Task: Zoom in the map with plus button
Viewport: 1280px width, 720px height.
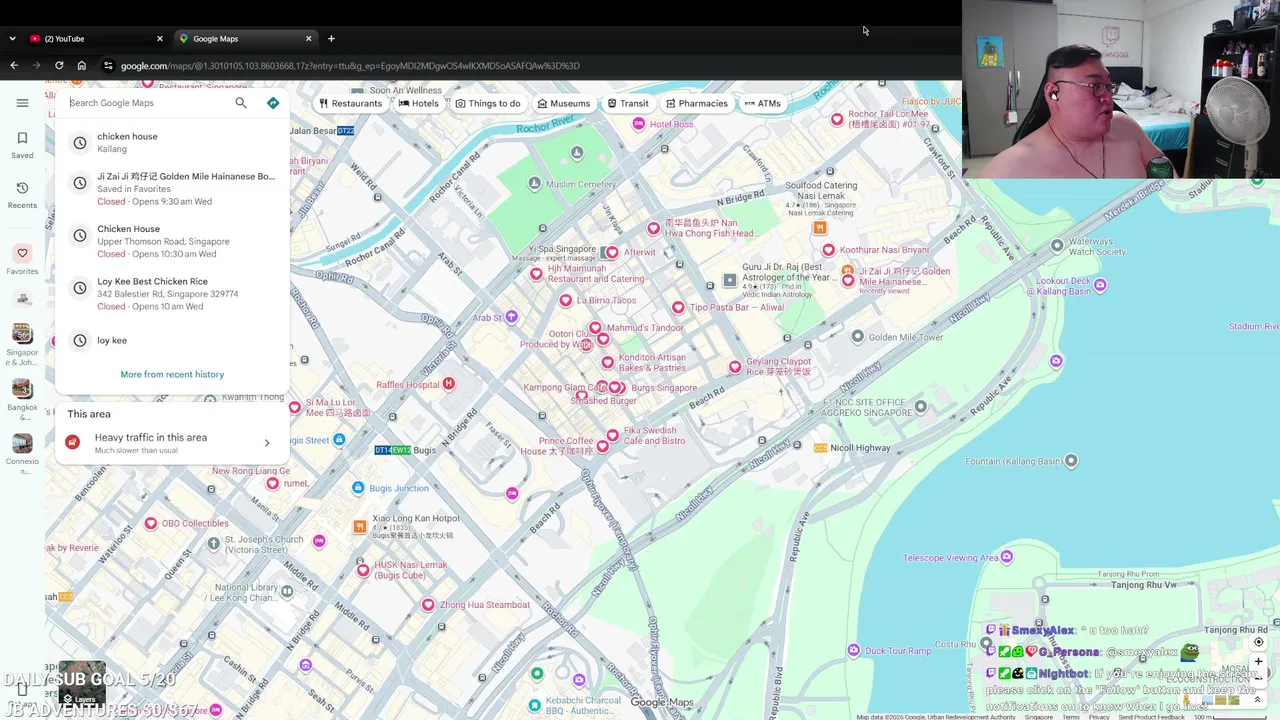Action: (x=1258, y=662)
